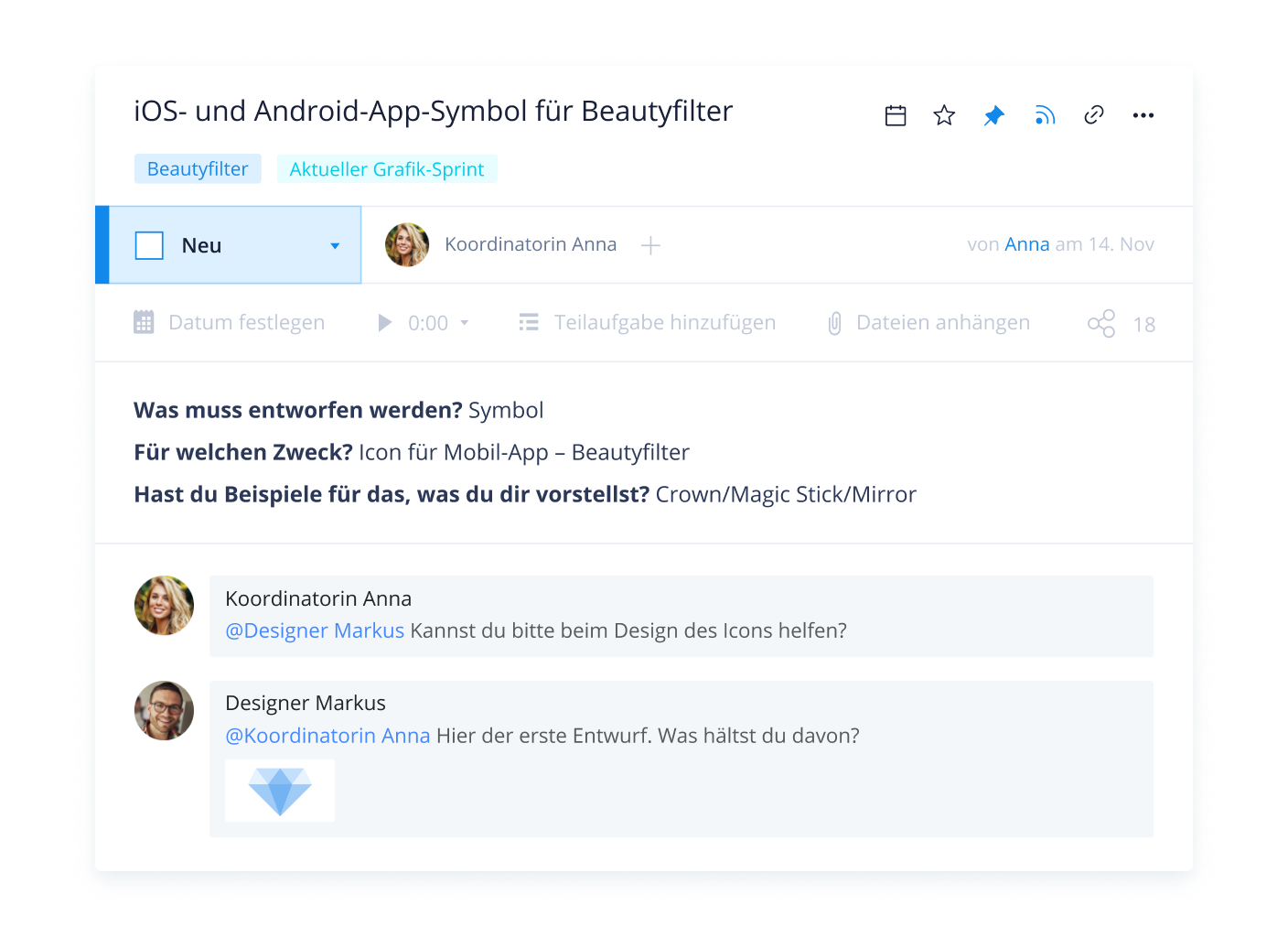
Task: Star this task as favorite
Action: (x=944, y=116)
